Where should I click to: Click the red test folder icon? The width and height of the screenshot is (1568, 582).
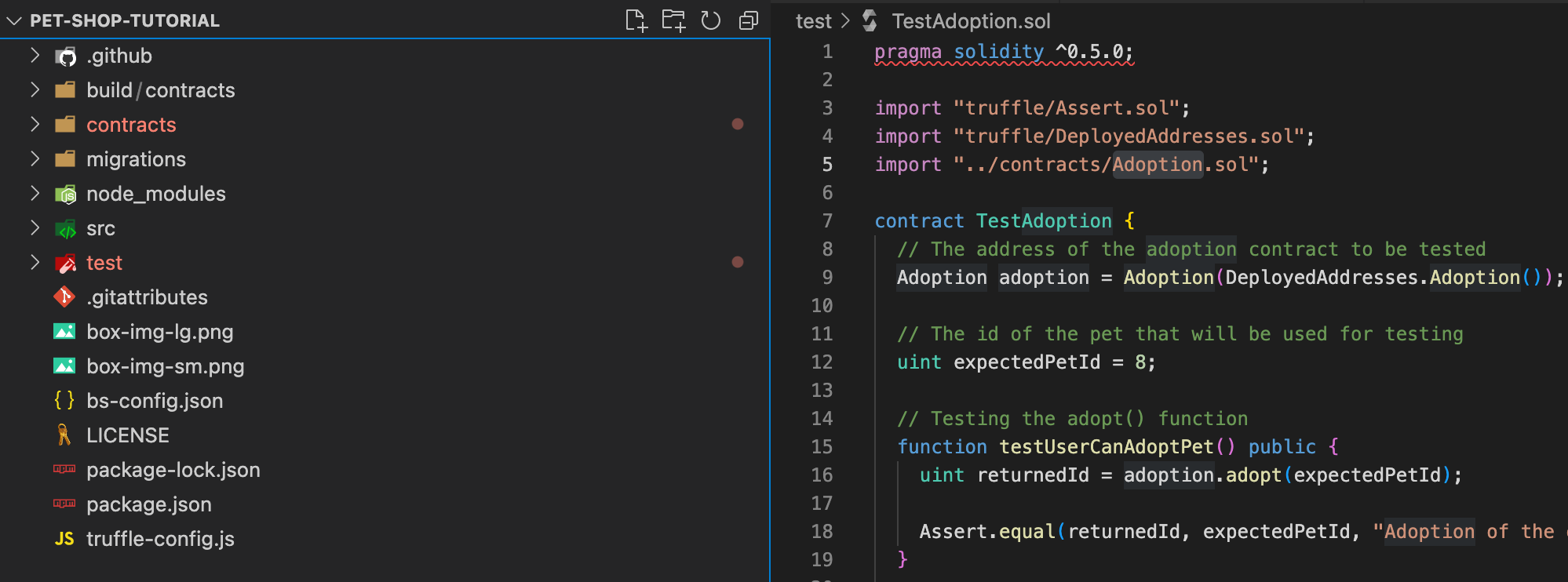(x=65, y=263)
